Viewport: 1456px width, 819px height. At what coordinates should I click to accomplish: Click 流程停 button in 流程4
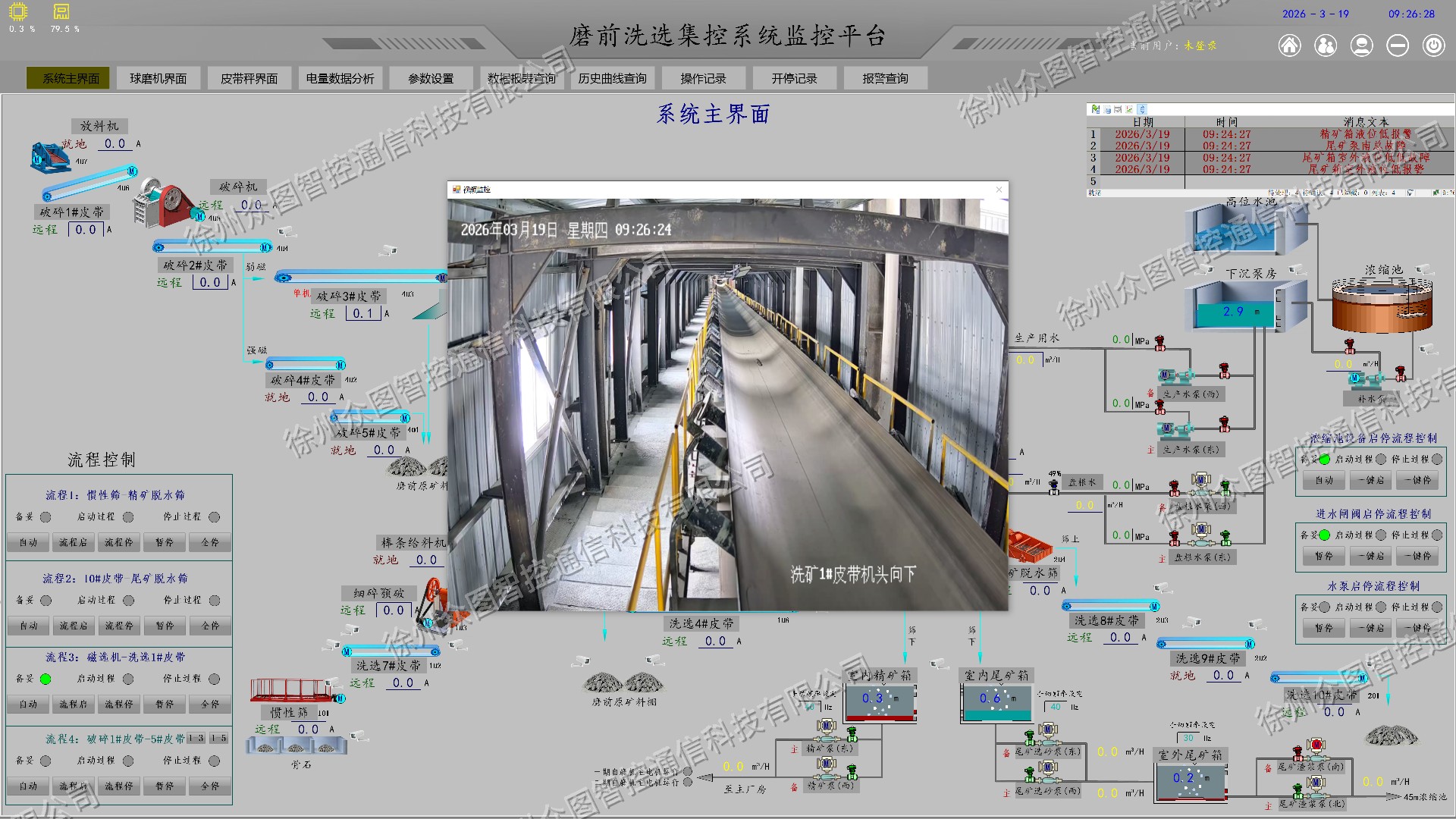(x=119, y=787)
